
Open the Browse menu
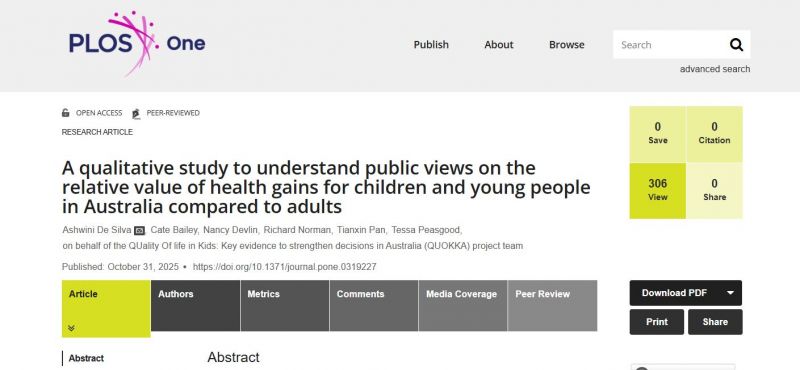click(x=566, y=44)
